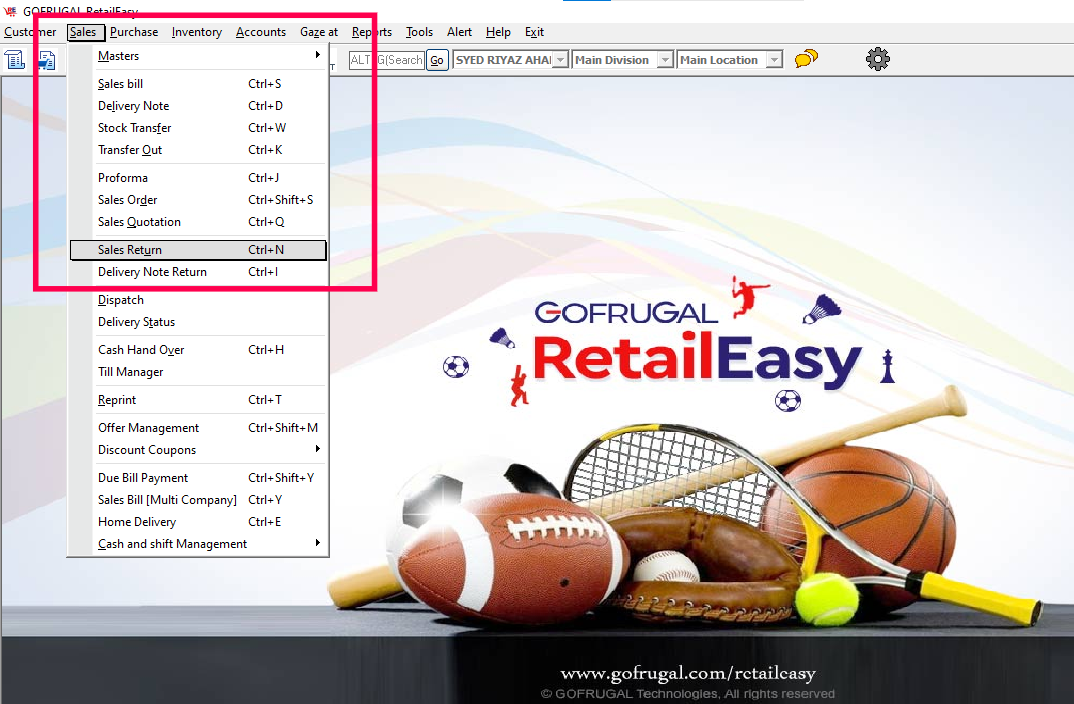The width and height of the screenshot is (1074, 704).
Task: Open the Customer menu
Action: coord(29,32)
